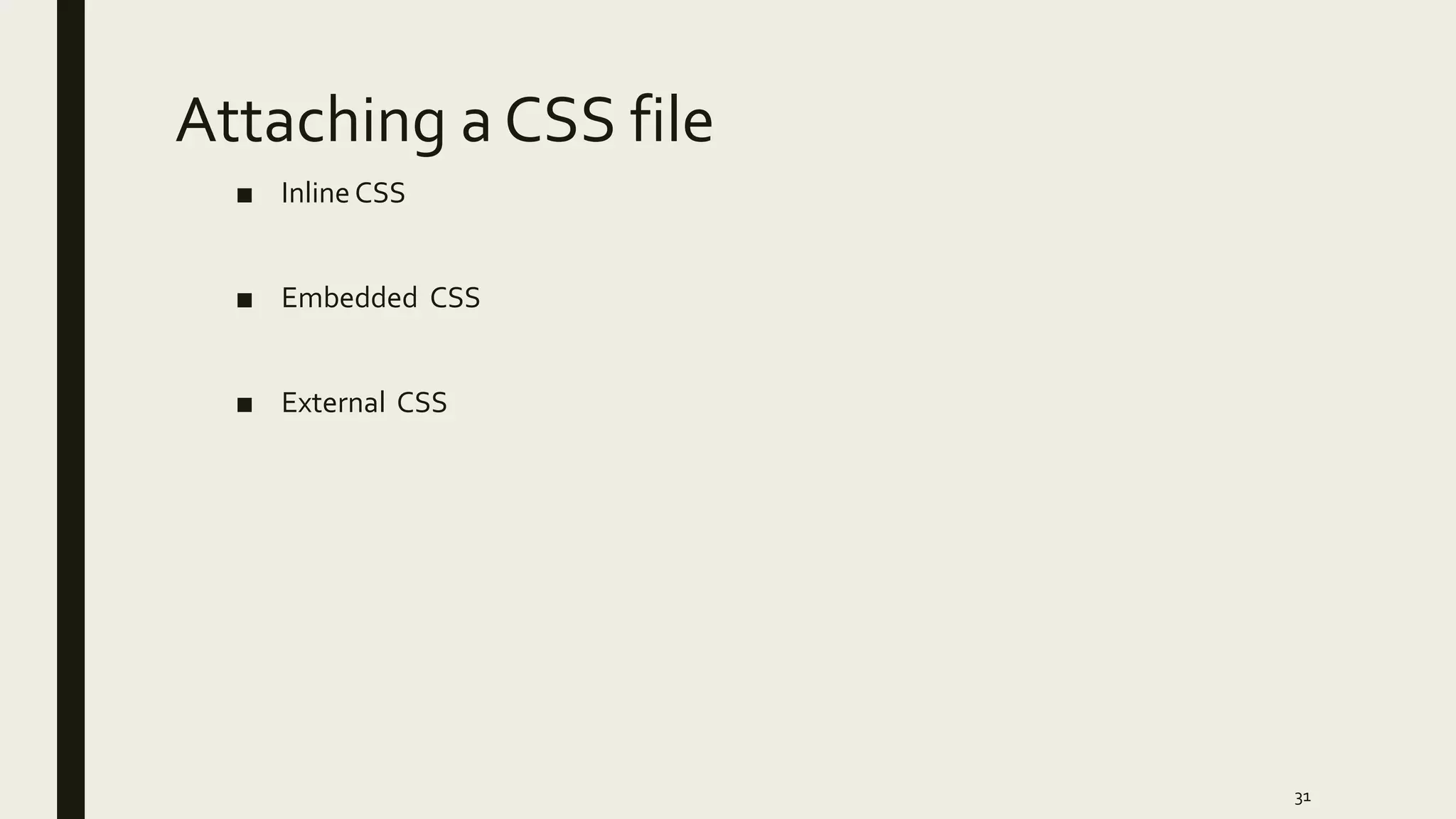Click 'CSS' in the External bullet
The image size is (1456, 819).
click(x=422, y=403)
